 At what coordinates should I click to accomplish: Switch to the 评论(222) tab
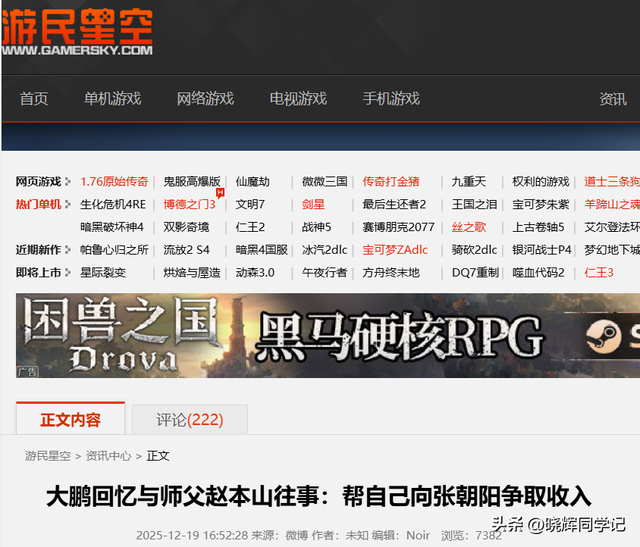(x=190, y=420)
